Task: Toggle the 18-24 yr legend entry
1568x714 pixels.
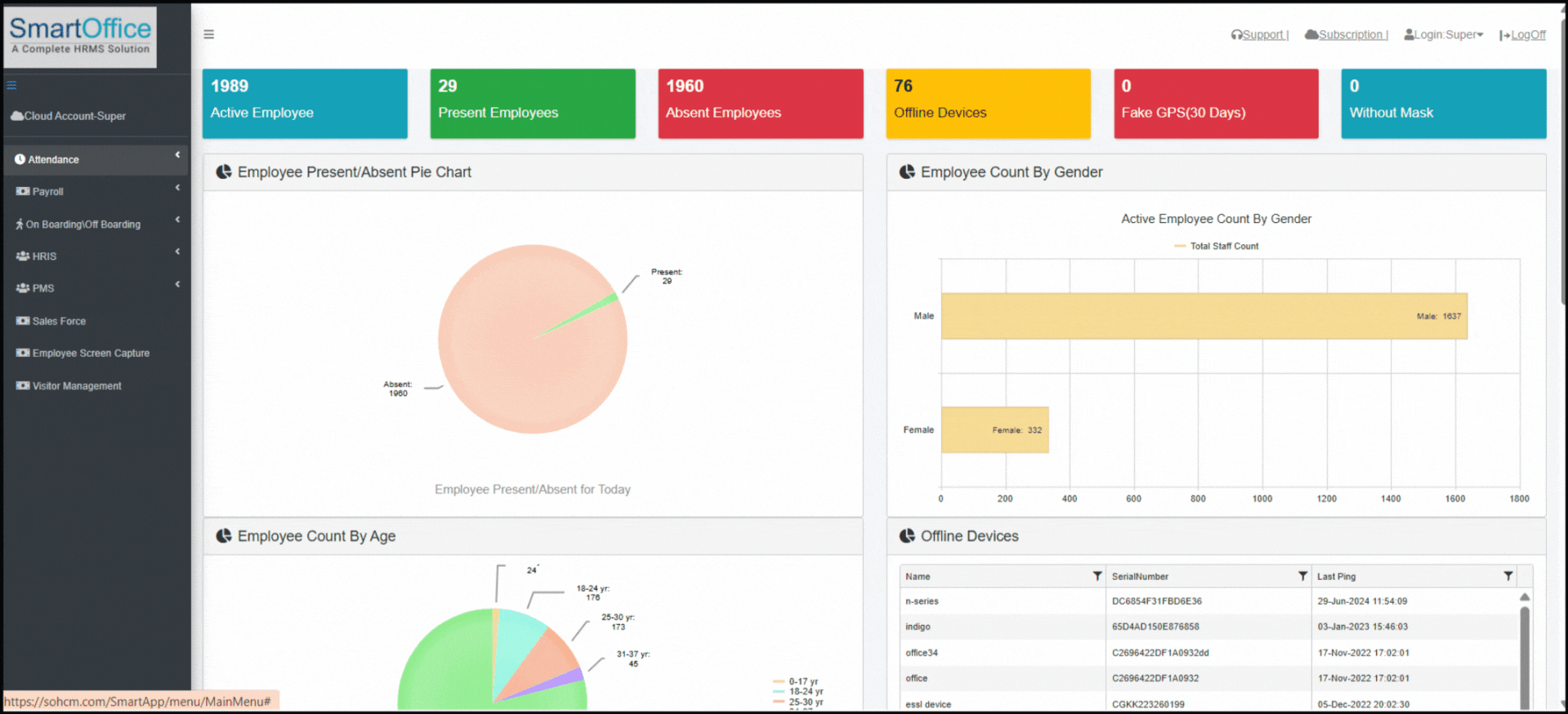Action: point(797,691)
